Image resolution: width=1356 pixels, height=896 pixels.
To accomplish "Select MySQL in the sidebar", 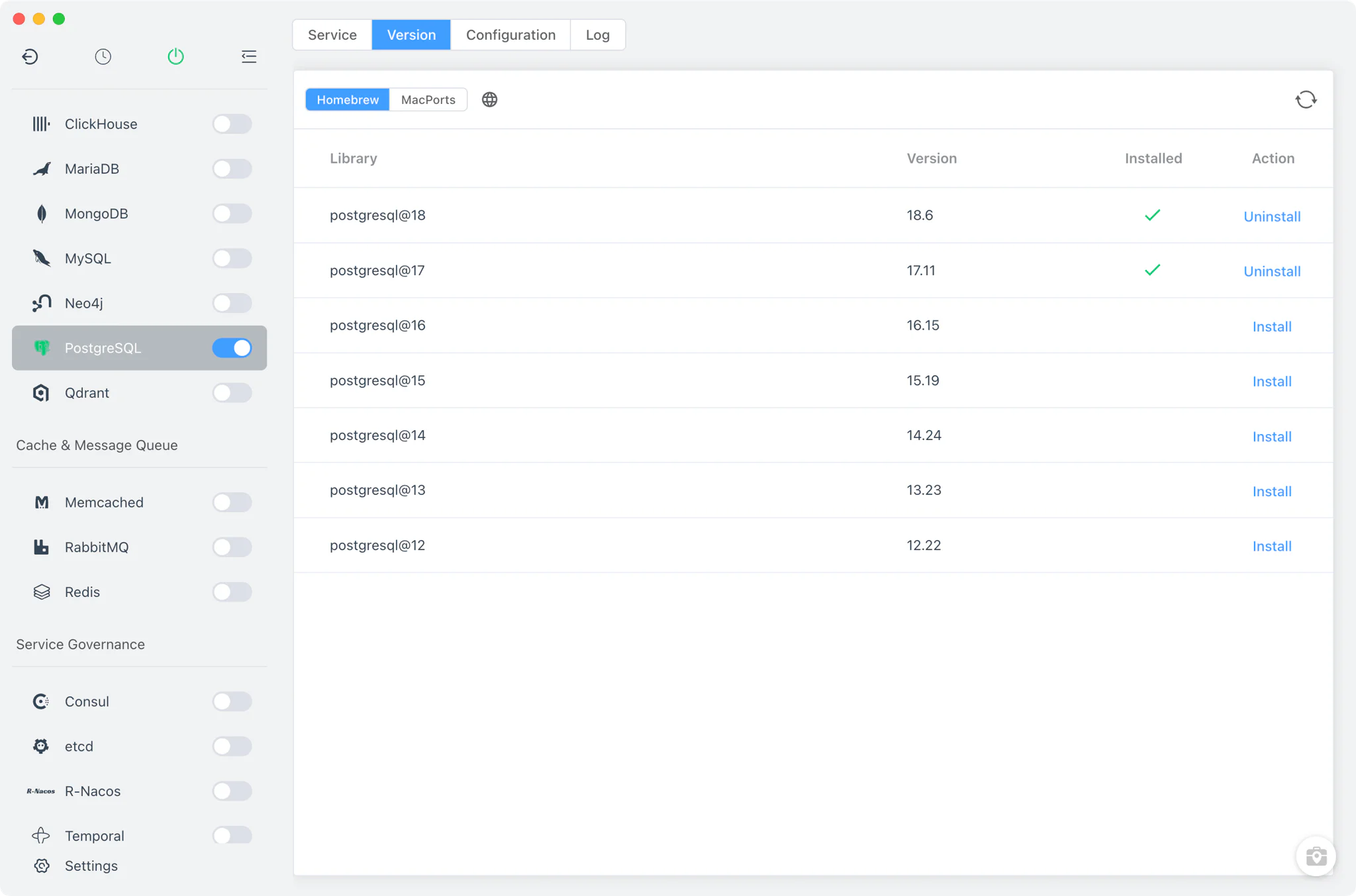I will (x=139, y=259).
